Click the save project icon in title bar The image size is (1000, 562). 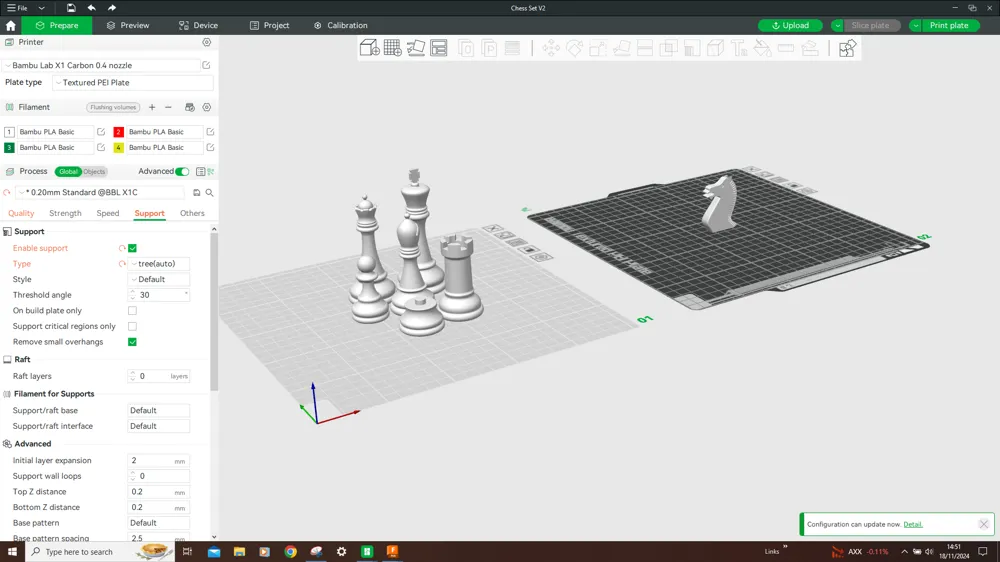point(71,8)
